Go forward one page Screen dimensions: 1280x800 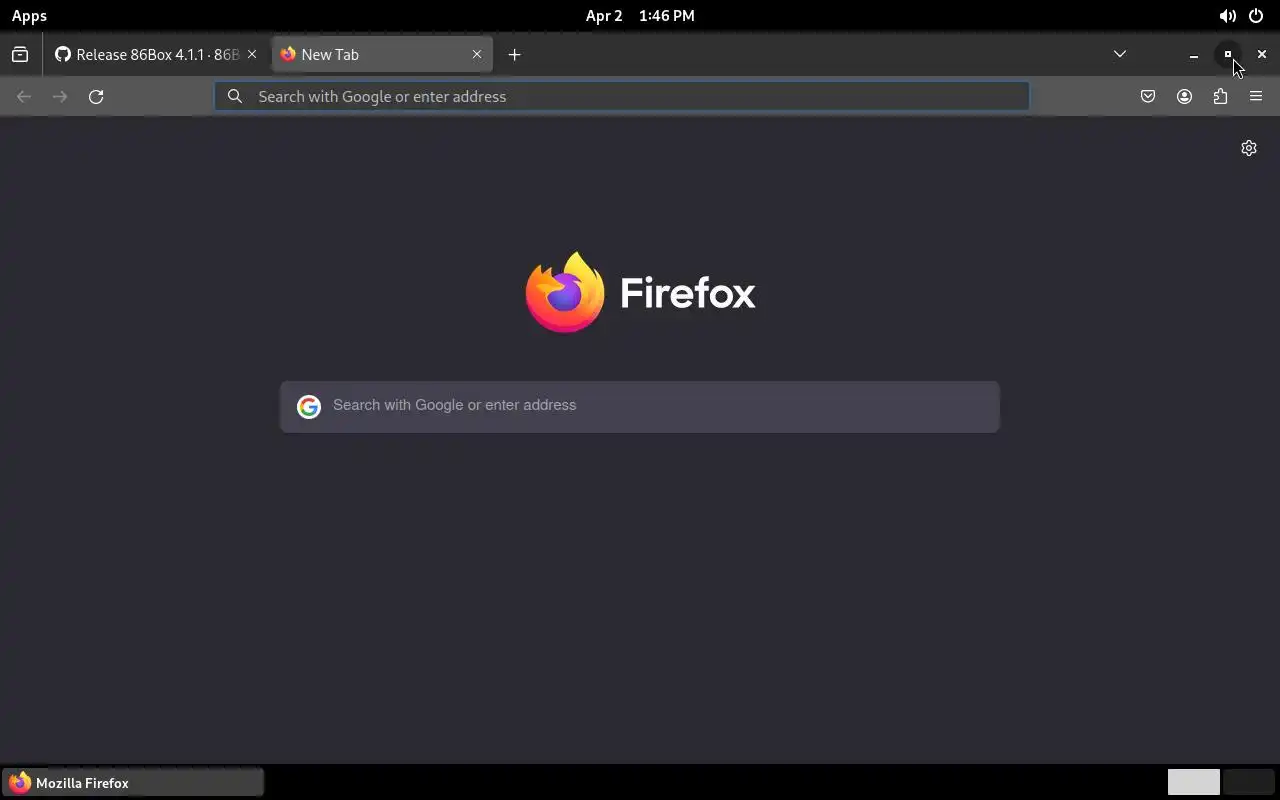60,96
